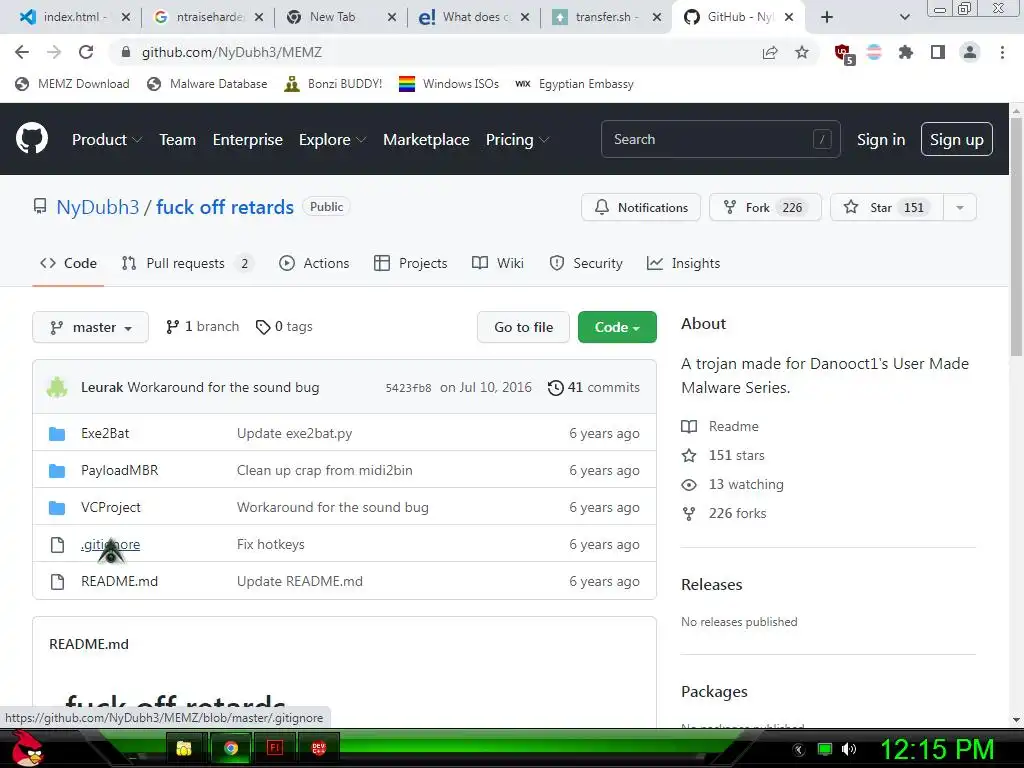Expand the Explore menu
1024x768 pixels.
pyautogui.click(x=332, y=139)
